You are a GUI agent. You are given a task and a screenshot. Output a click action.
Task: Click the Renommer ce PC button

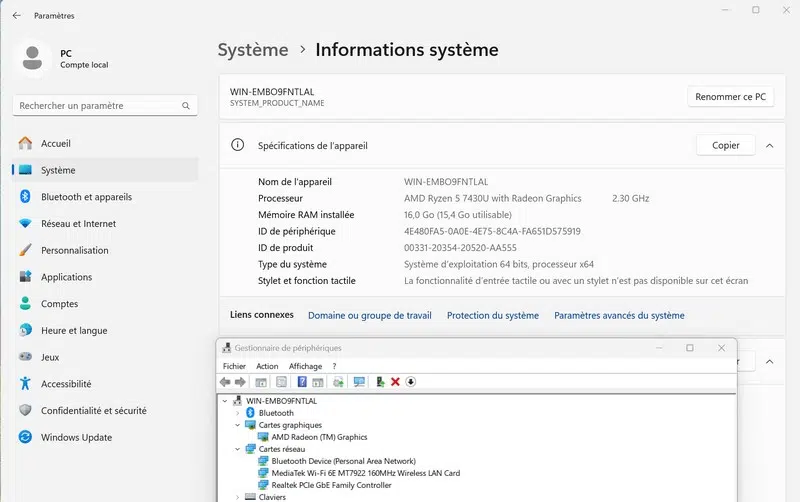[730, 97]
